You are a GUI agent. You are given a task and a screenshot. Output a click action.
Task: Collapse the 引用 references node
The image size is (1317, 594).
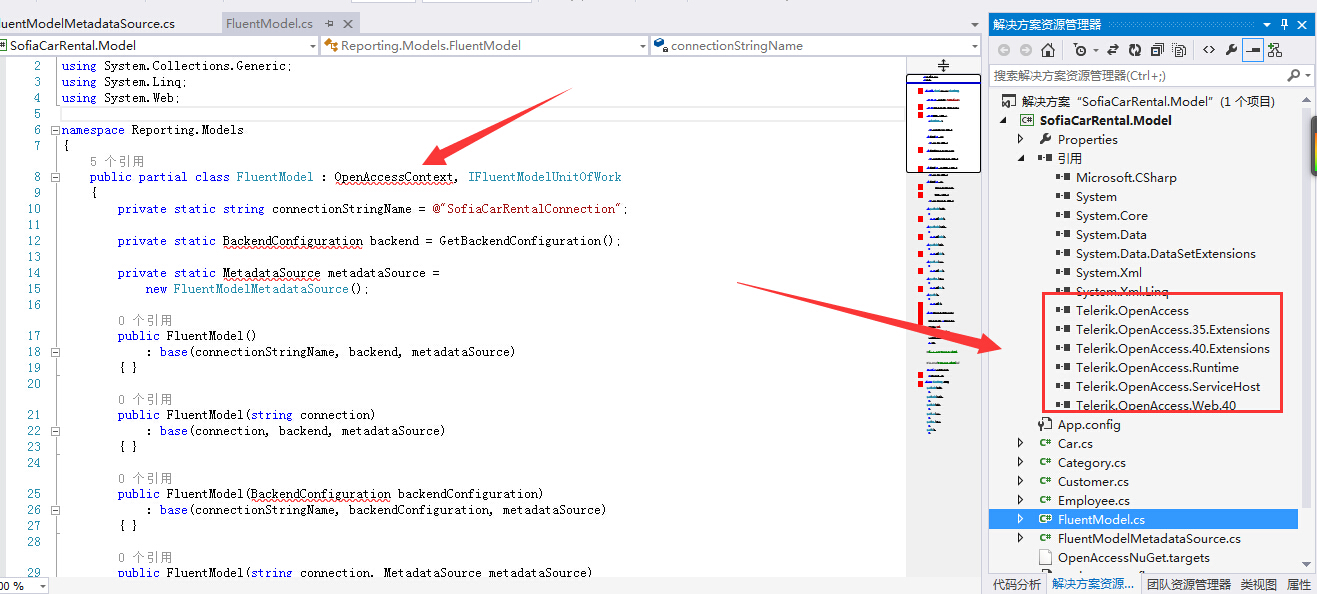click(x=1021, y=158)
